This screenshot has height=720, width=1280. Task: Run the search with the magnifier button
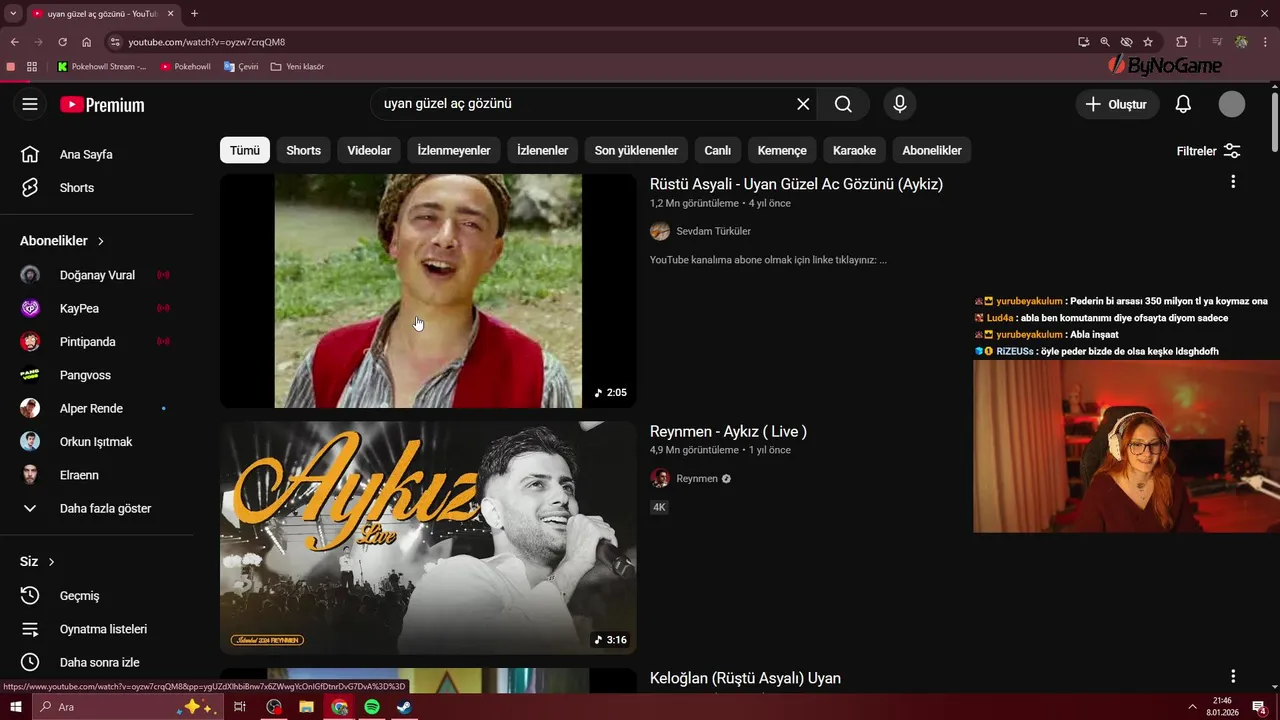click(x=843, y=104)
